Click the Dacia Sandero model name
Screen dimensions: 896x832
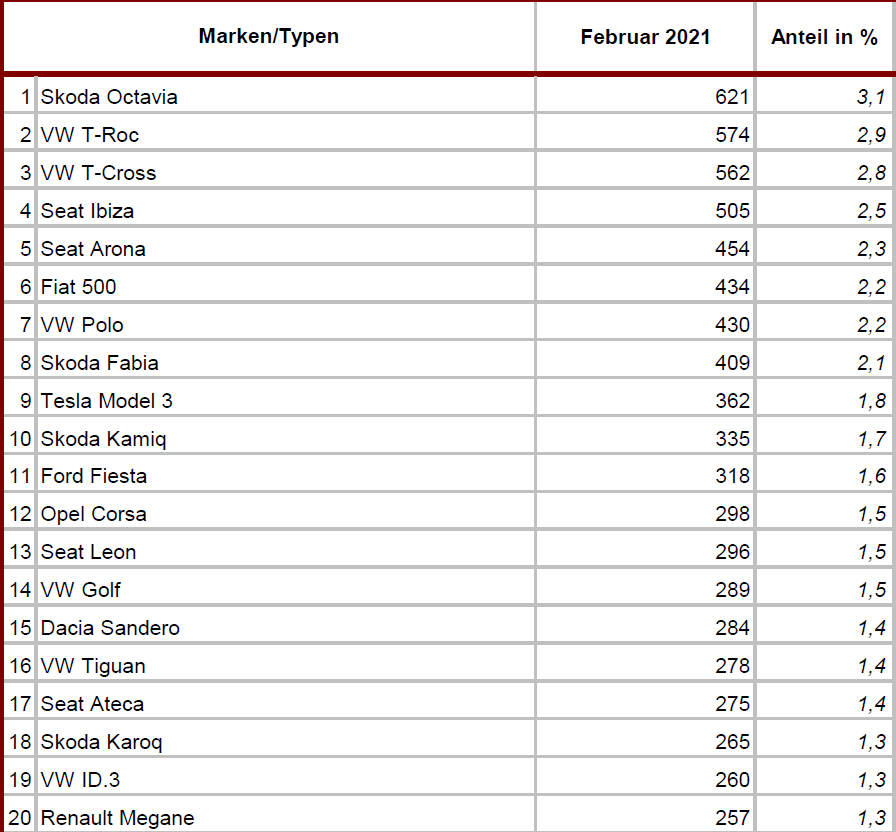(110, 628)
